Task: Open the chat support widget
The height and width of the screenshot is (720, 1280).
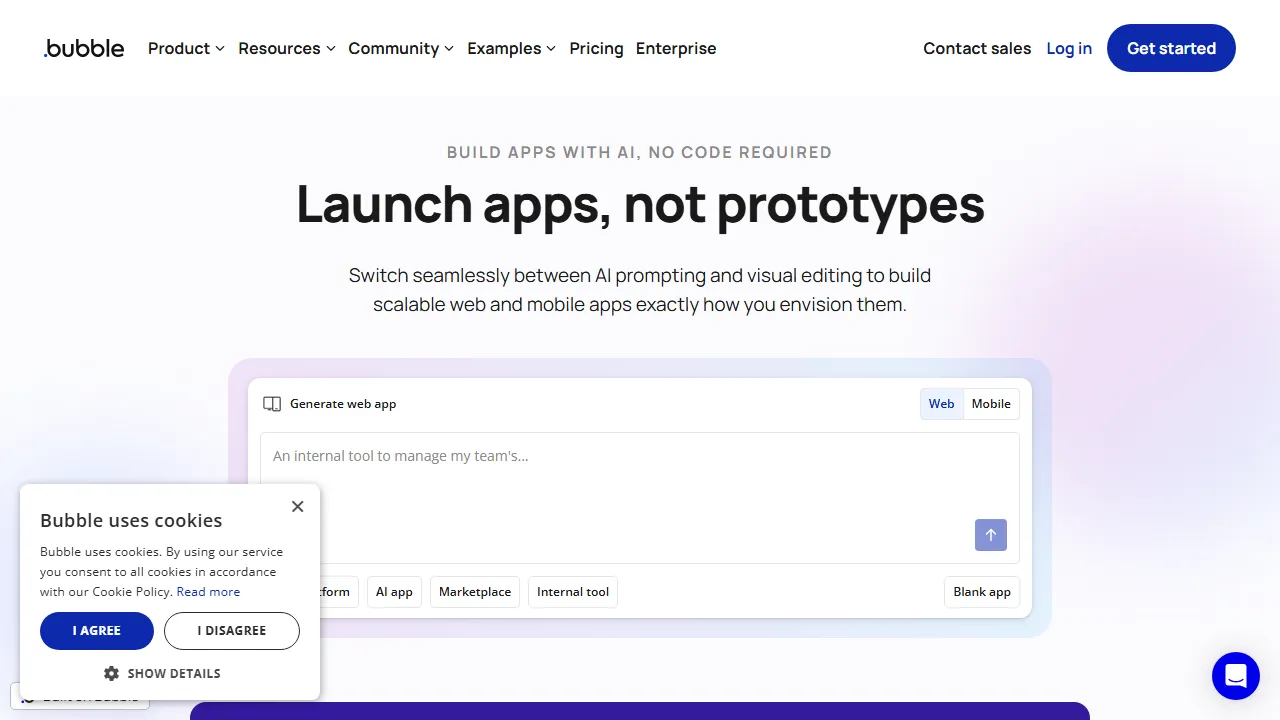Action: point(1235,676)
